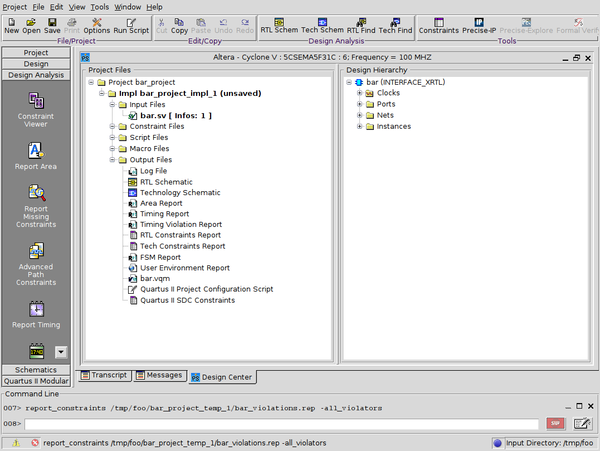The height and width of the screenshot is (451, 600).
Task: Open the Constraints tool in toolbar
Action: pos(438,25)
